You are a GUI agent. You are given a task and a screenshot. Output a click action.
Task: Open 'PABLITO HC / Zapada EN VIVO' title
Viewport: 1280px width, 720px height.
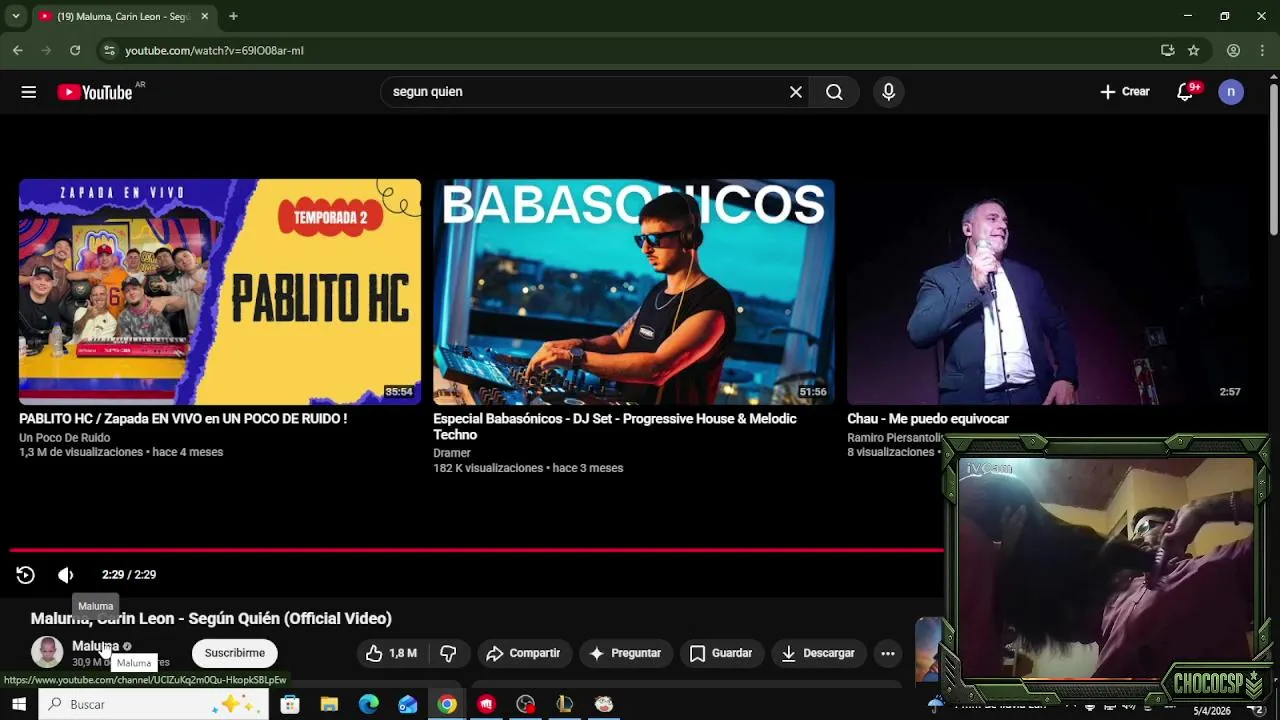(x=183, y=419)
